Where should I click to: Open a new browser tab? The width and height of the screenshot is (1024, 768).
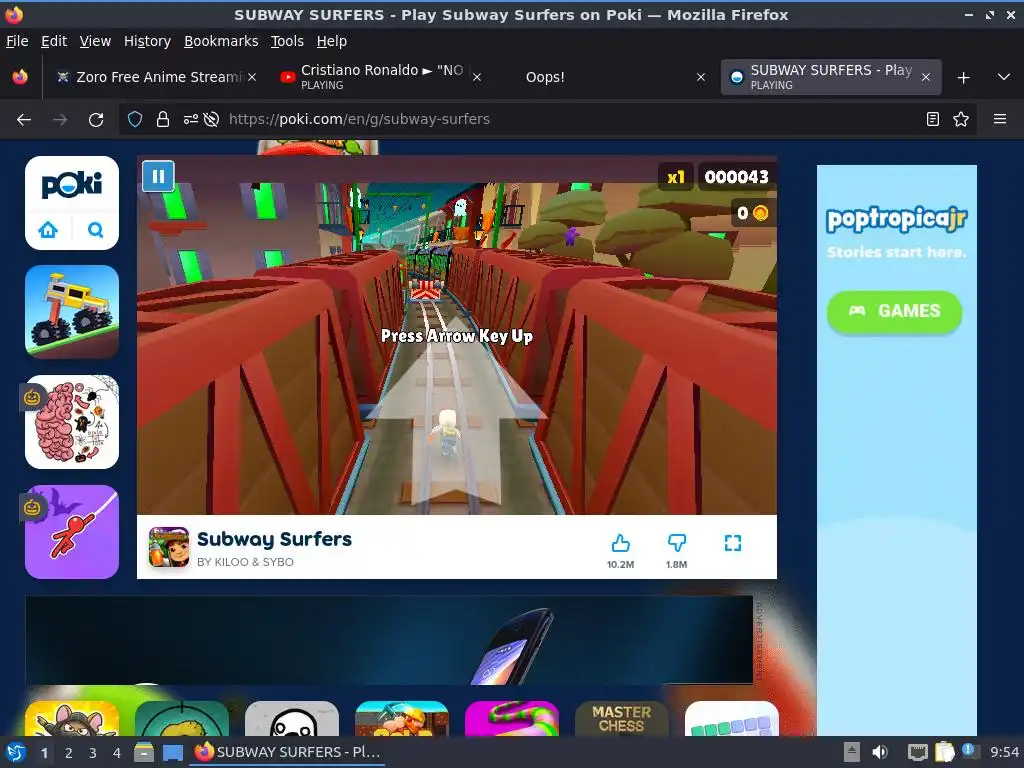tap(963, 78)
